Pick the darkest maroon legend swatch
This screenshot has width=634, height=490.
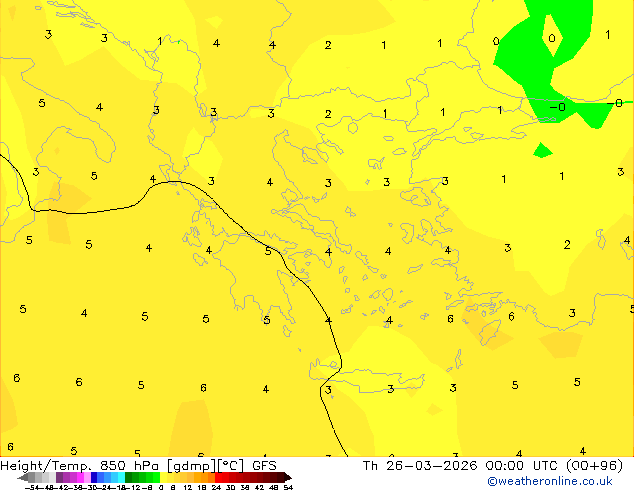pos(281,478)
